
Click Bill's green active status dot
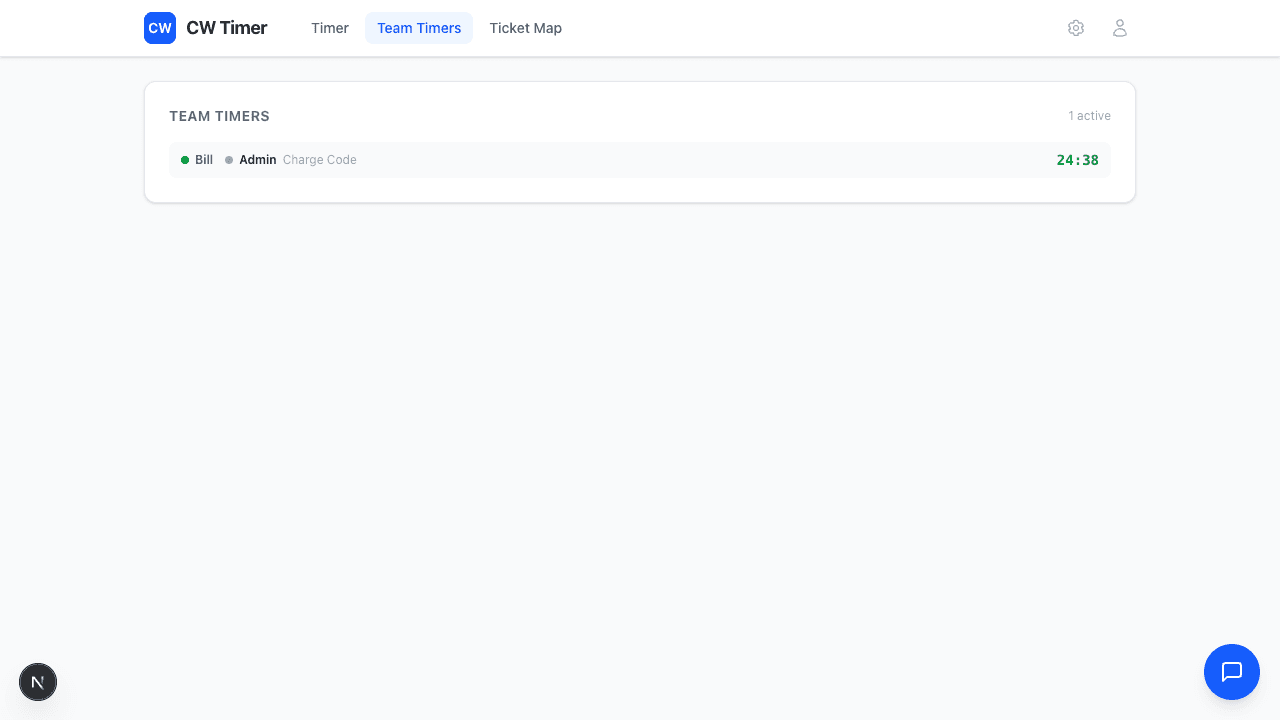(x=185, y=160)
